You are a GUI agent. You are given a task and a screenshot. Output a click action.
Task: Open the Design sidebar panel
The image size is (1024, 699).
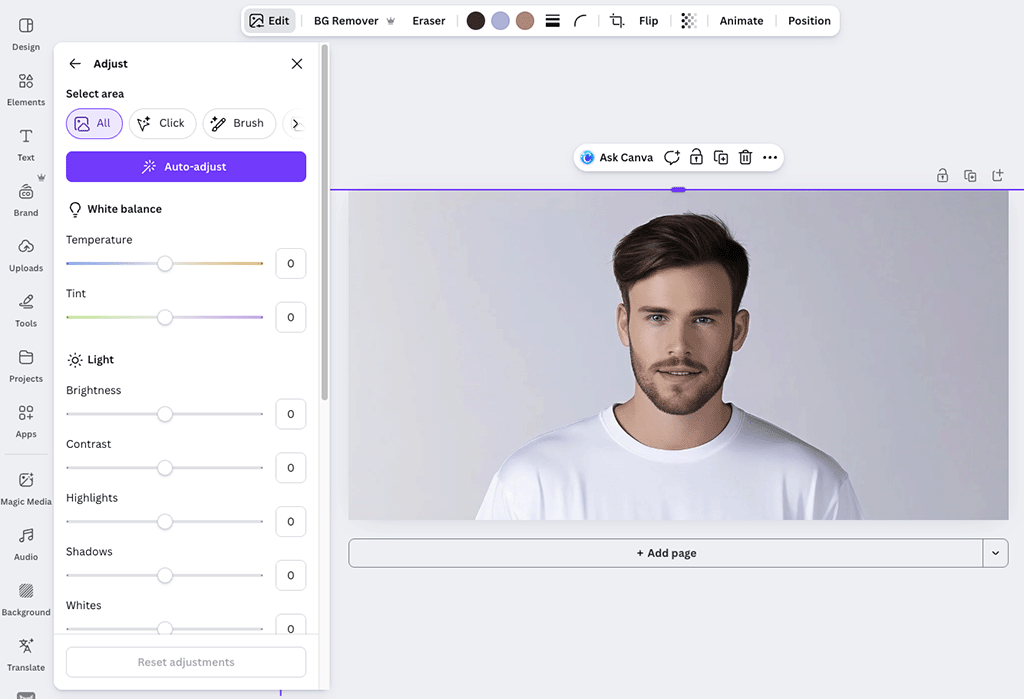(26, 34)
